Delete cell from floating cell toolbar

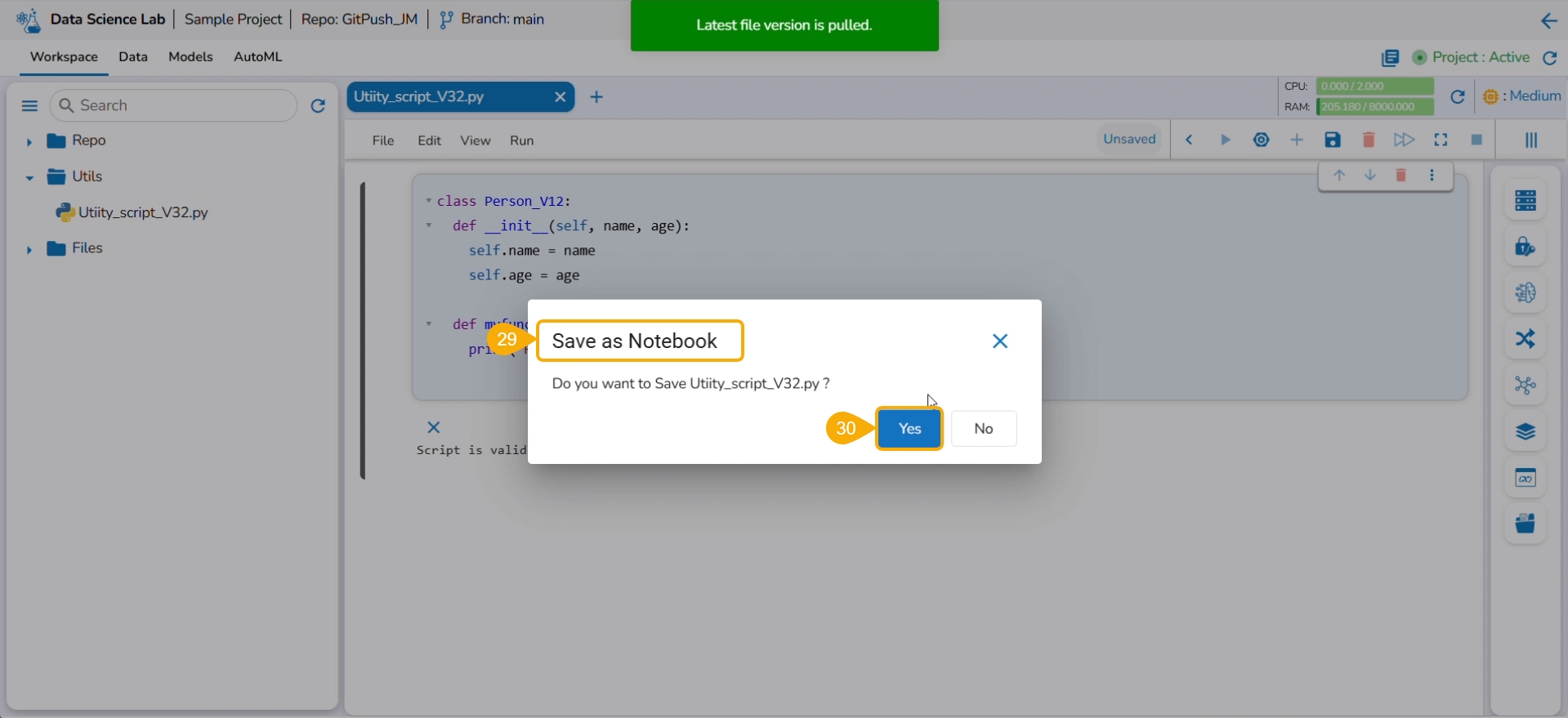pyautogui.click(x=1401, y=176)
